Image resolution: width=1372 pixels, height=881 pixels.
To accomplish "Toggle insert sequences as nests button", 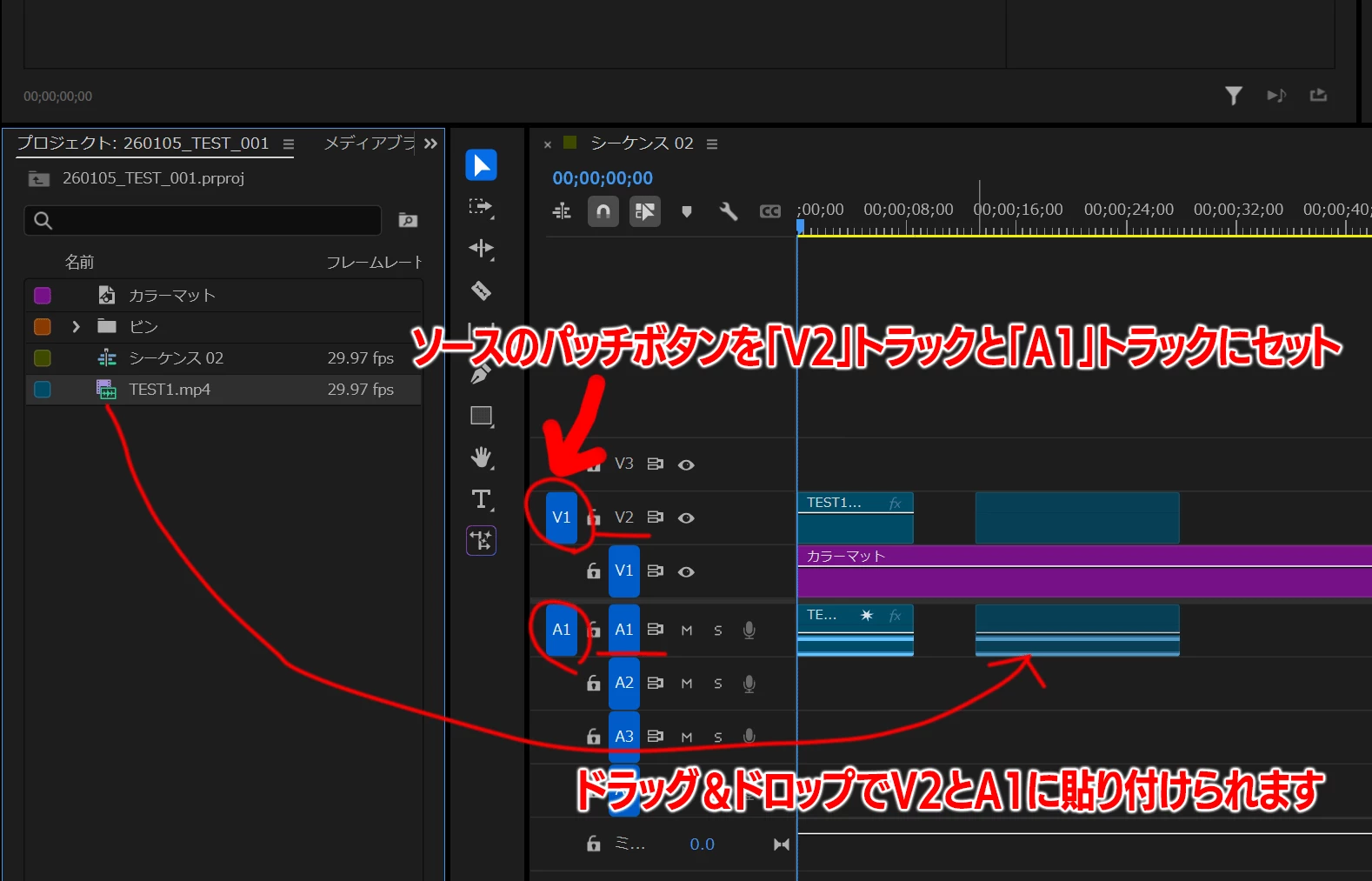I will 562,211.
